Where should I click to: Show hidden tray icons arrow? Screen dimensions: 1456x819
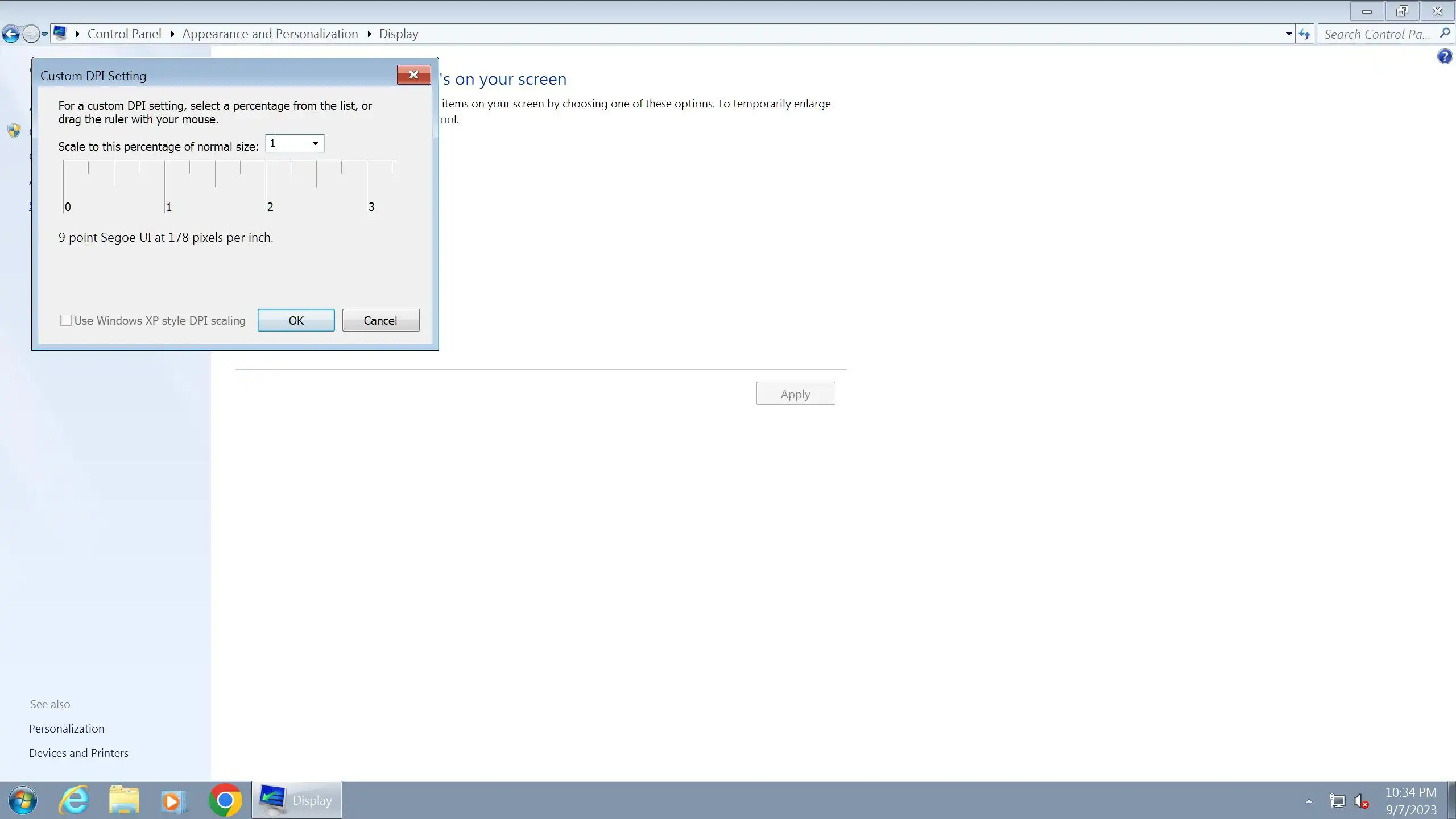(x=1309, y=801)
